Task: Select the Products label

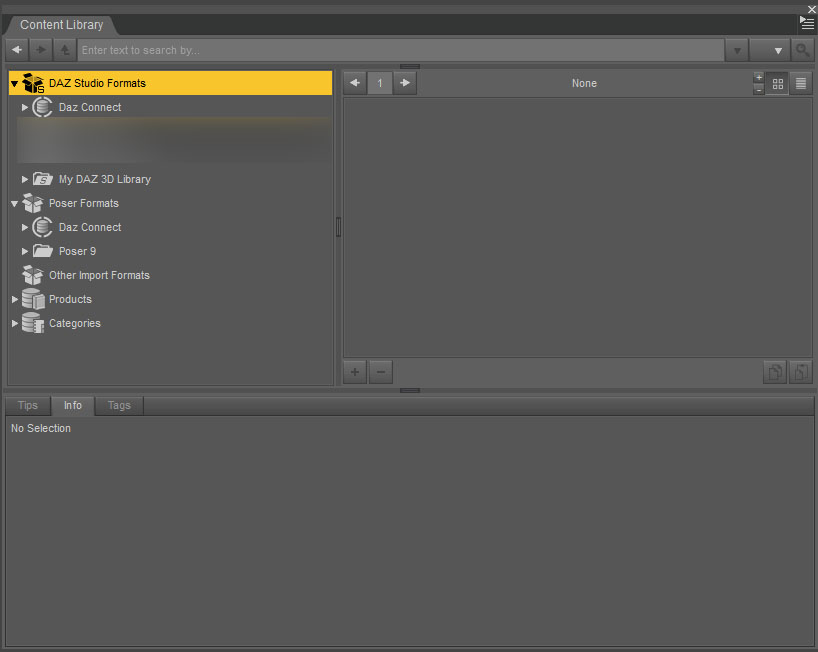Action: coord(70,299)
